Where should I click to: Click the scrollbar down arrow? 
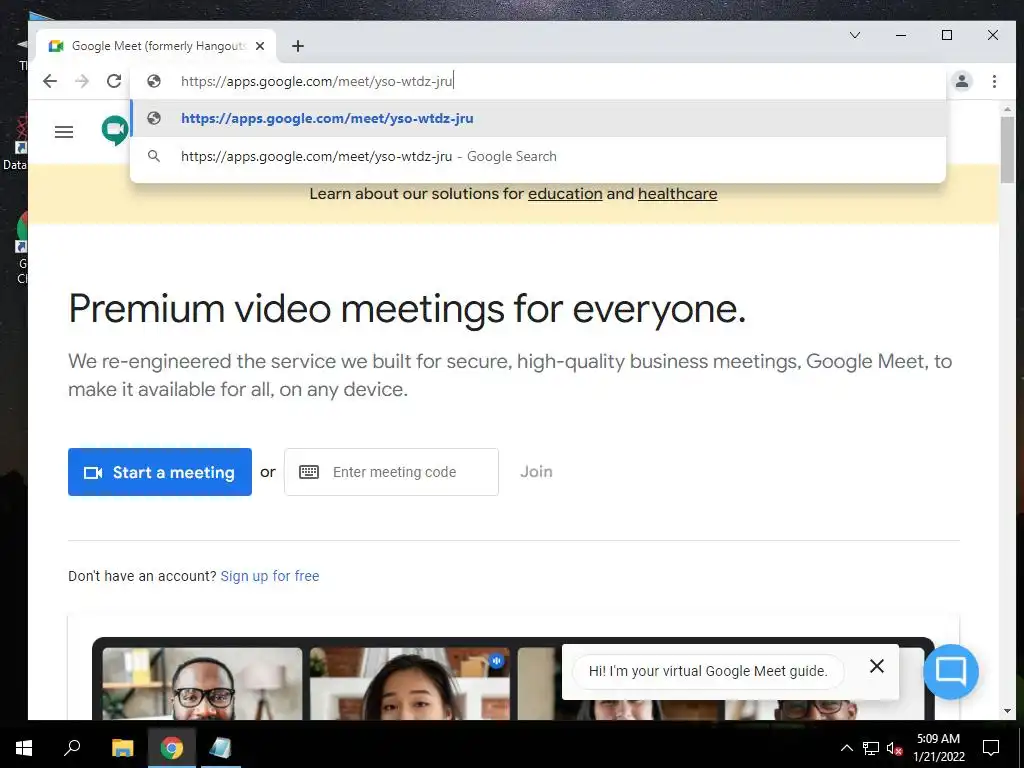click(x=1007, y=711)
